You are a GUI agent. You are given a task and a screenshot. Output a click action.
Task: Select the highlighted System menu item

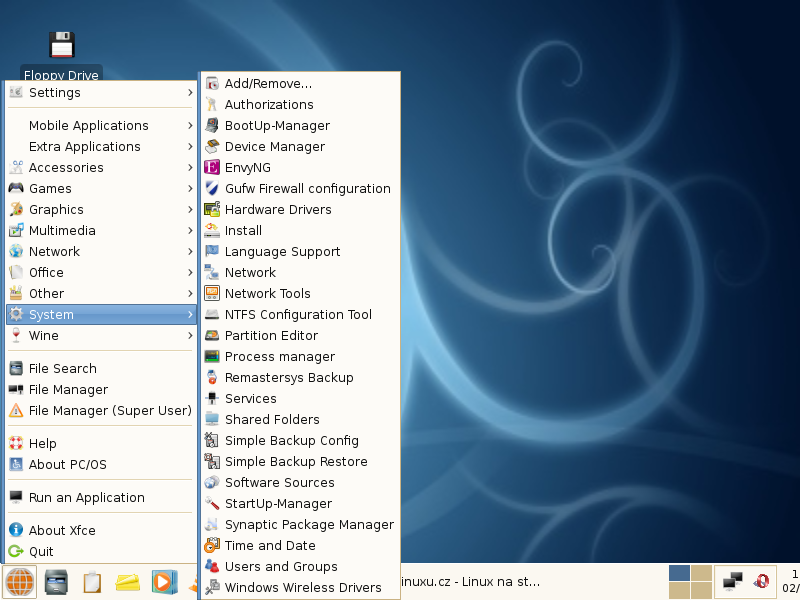101,314
